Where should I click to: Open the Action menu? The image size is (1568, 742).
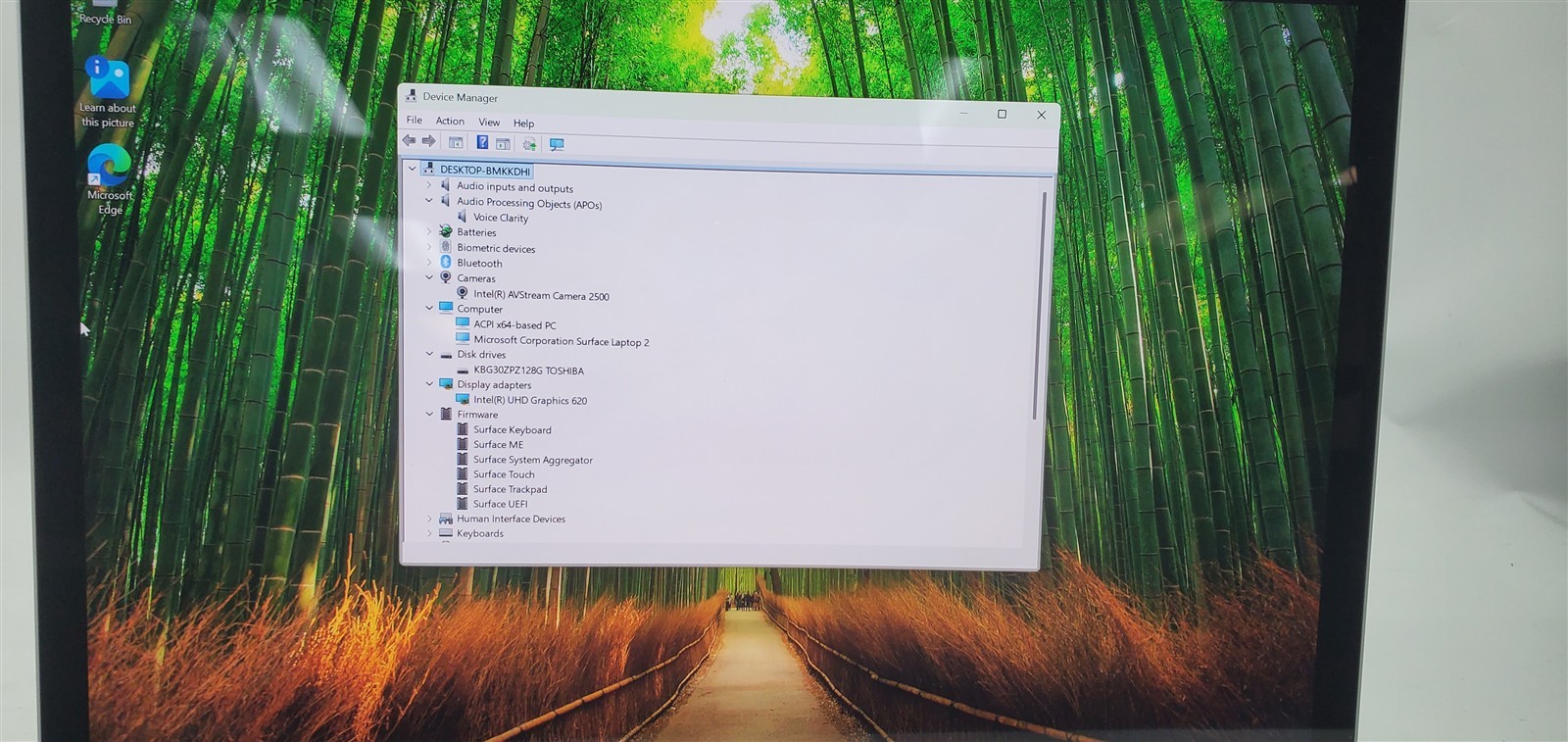450,122
